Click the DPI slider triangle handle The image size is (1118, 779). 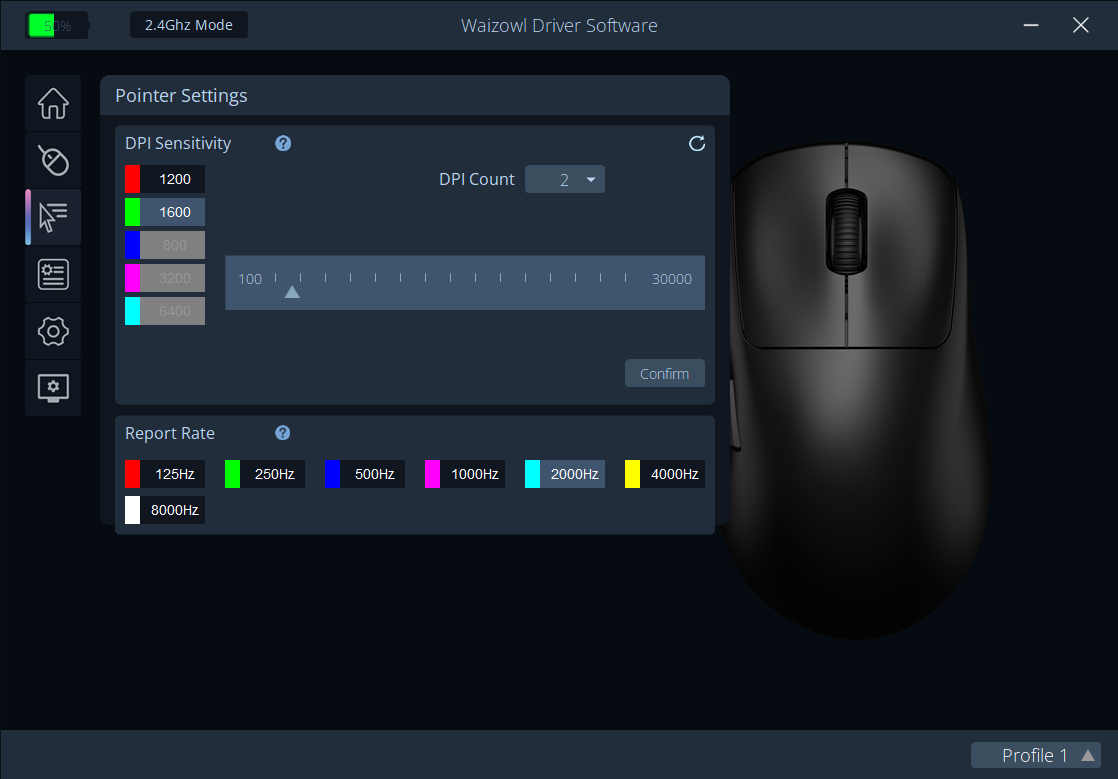[292, 292]
